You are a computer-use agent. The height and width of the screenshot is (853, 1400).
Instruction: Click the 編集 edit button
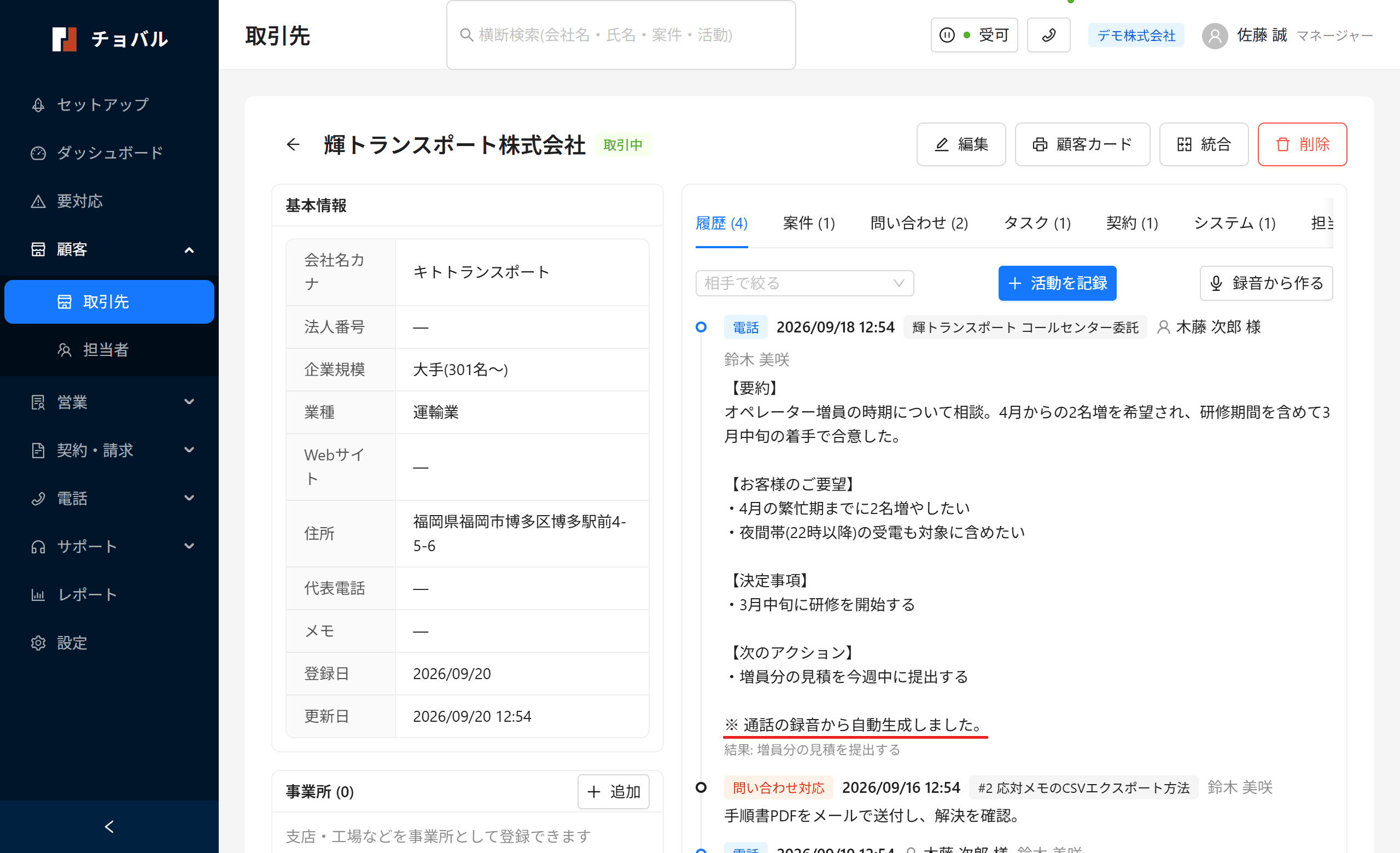961,144
